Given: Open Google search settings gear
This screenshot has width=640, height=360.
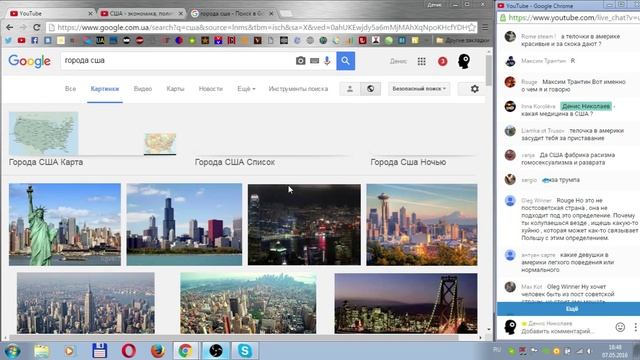Looking at the screenshot, I should tap(474, 89).
